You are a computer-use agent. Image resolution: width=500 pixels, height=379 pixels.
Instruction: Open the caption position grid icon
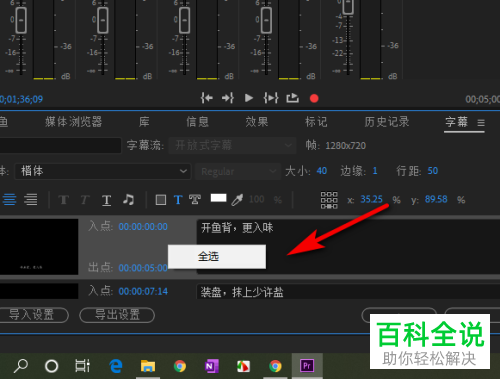(x=329, y=200)
